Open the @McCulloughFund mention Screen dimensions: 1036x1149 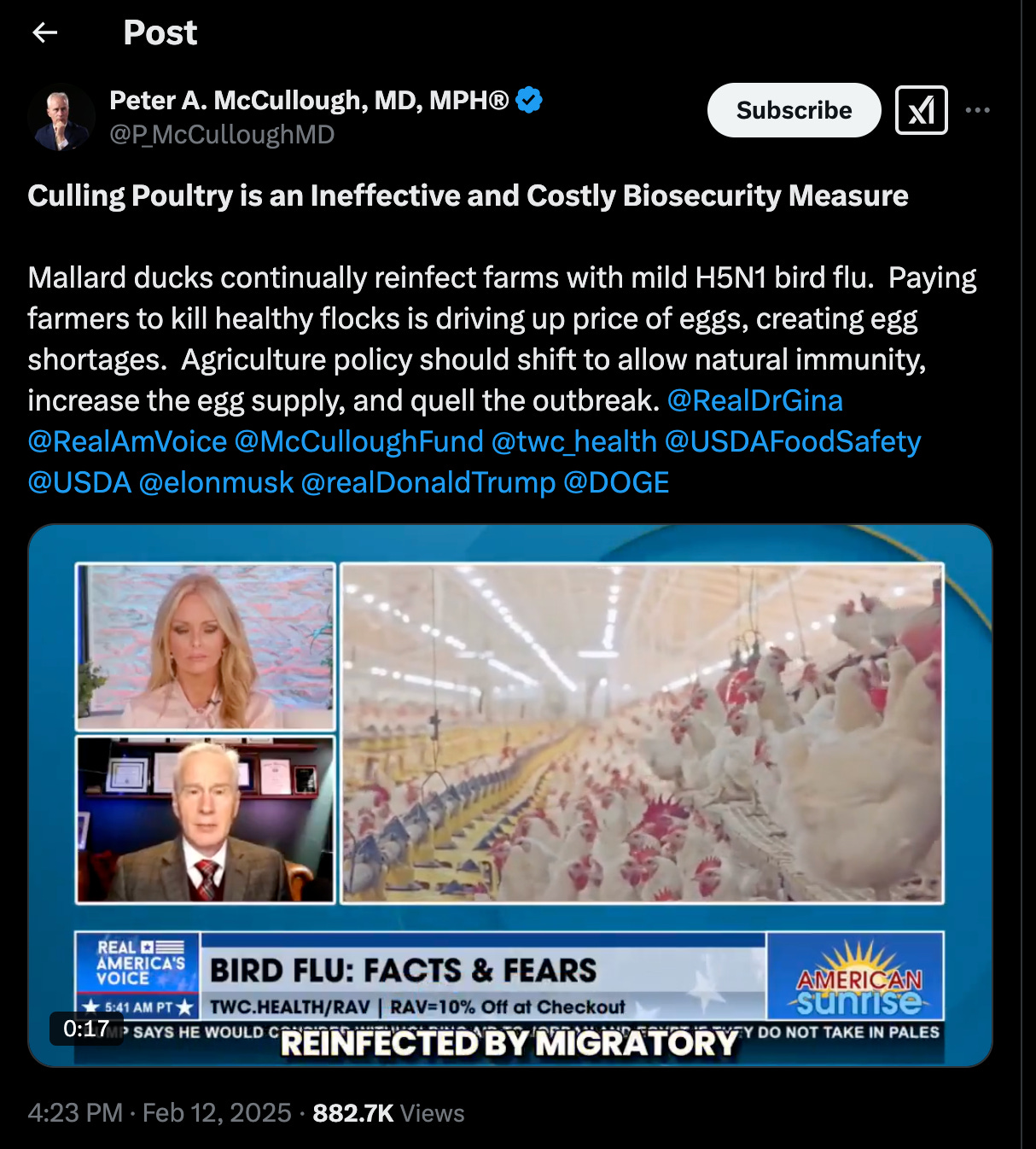tap(358, 441)
